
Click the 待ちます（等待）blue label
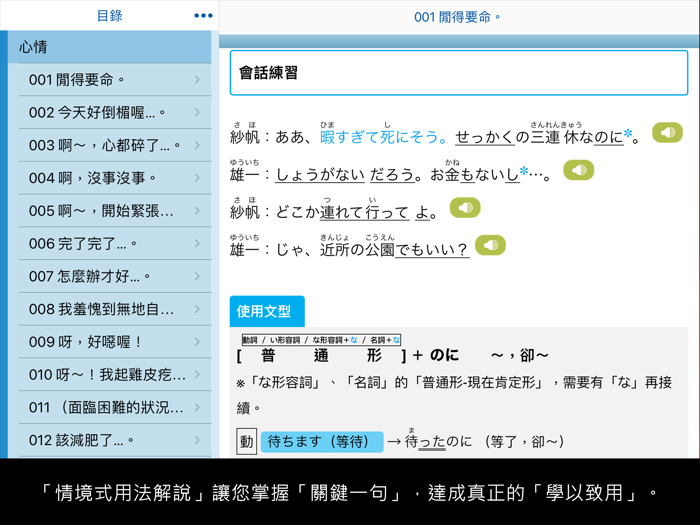322,442
